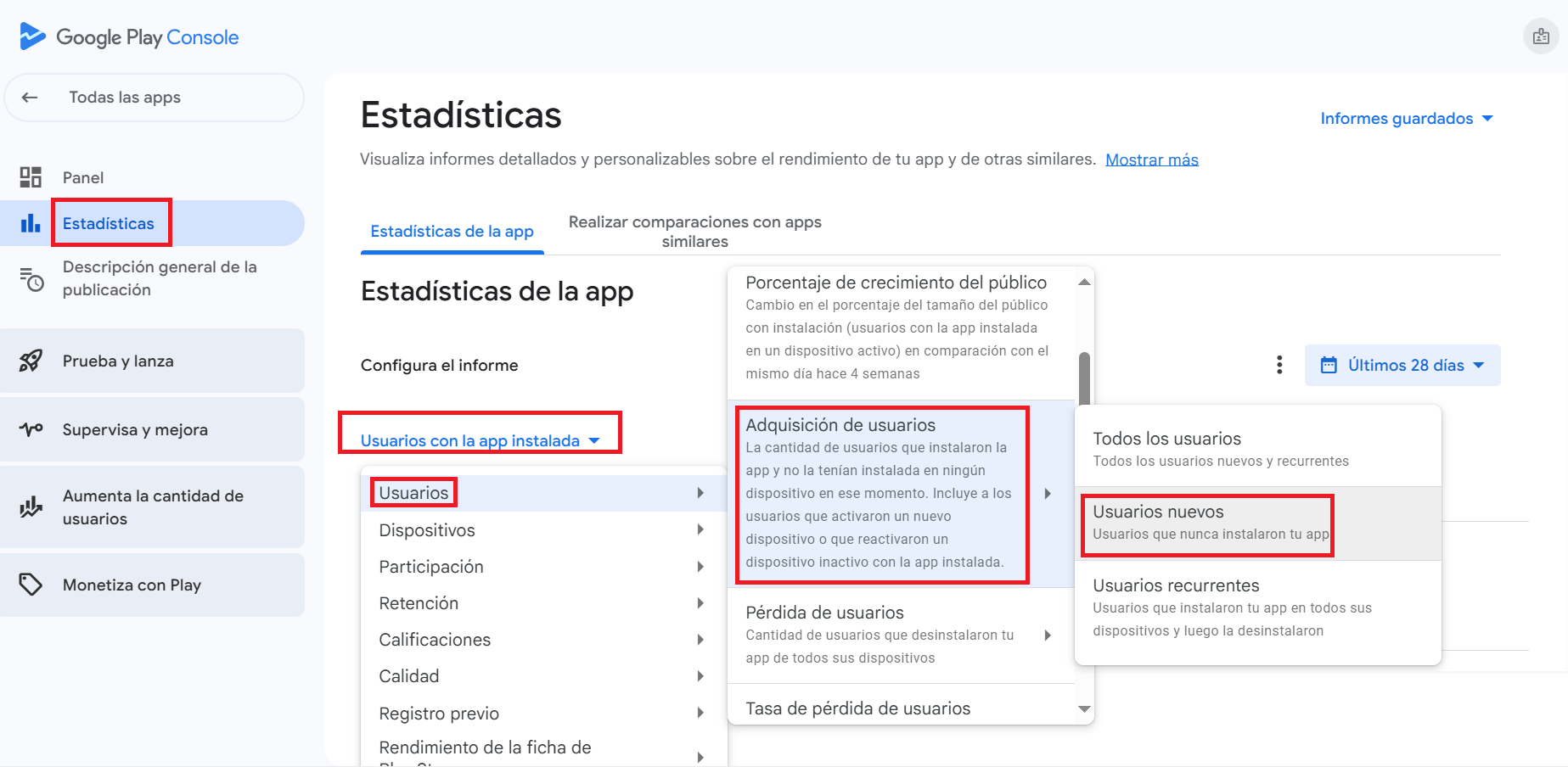
Task: Click the Prueba y lanza rocket icon
Action: pos(31,361)
